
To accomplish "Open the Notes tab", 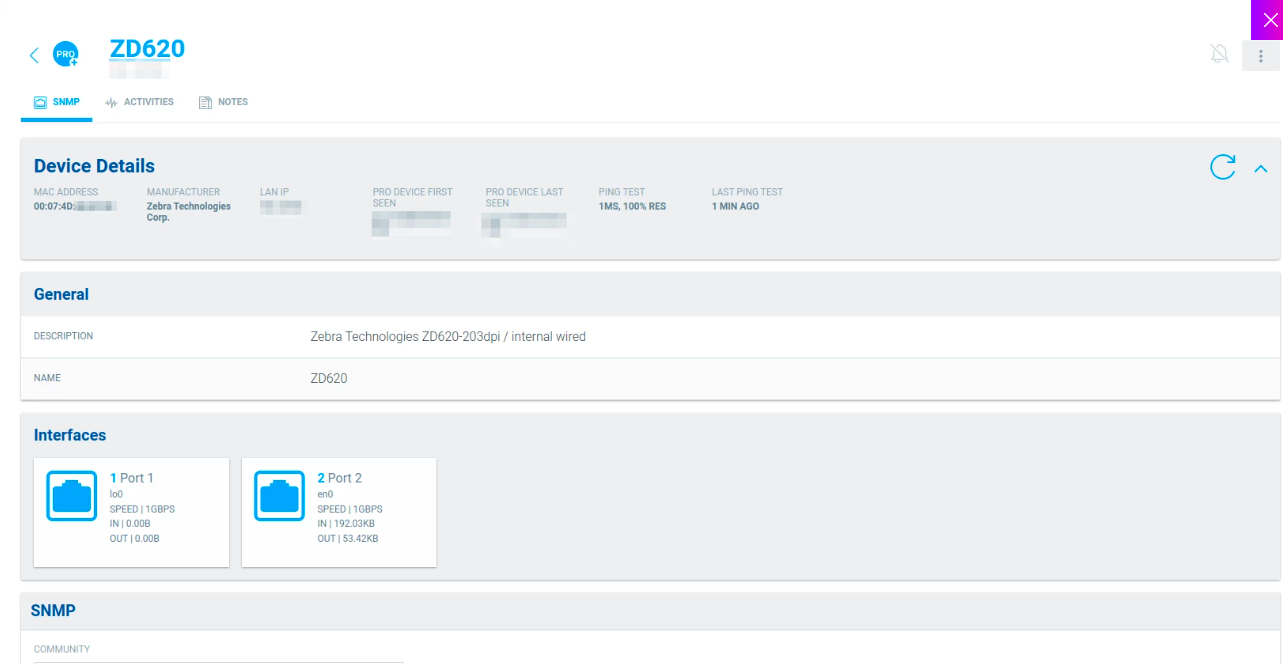I will [223, 102].
